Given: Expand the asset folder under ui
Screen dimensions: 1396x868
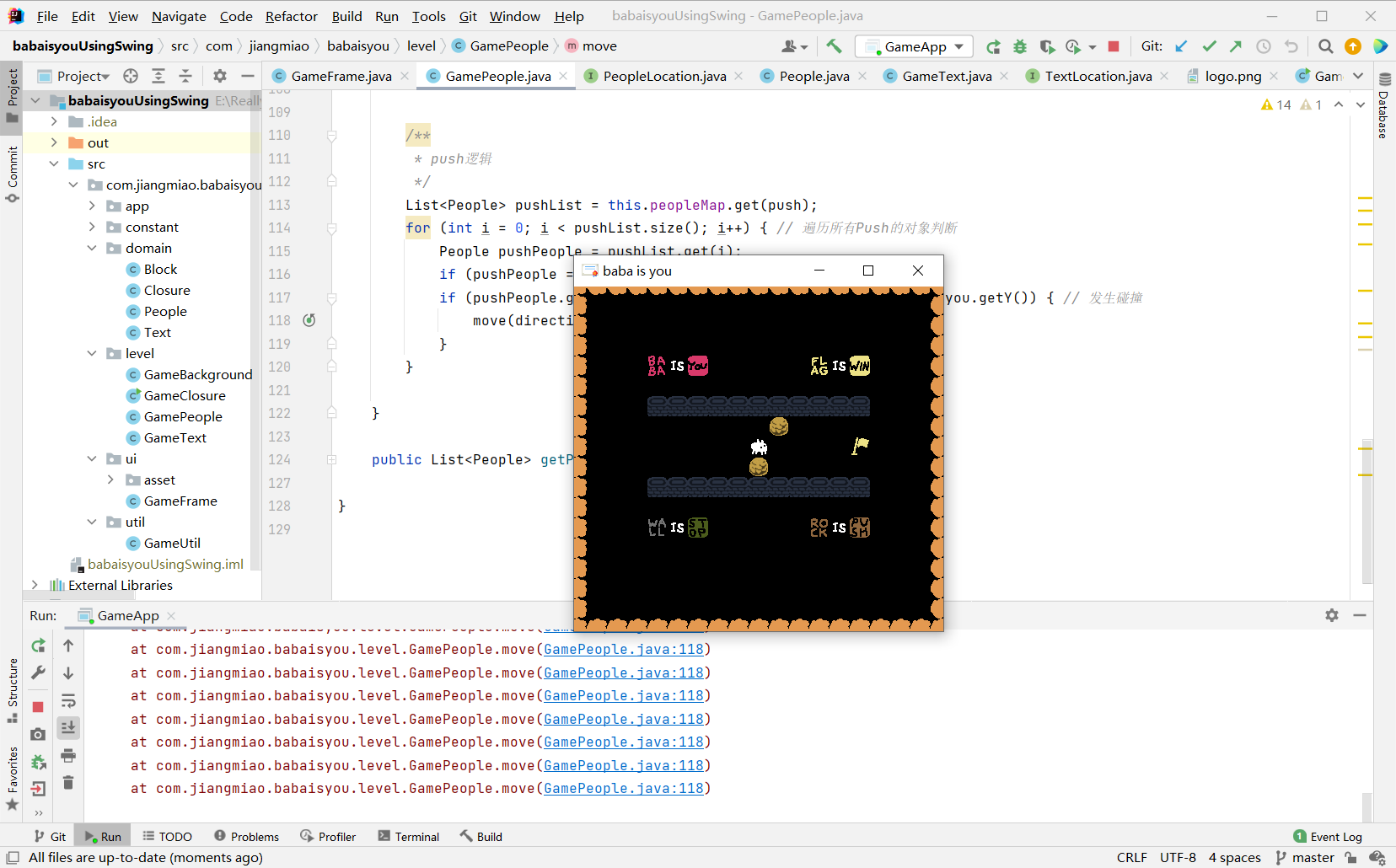Looking at the screenshot, I should tap(110, 480).
